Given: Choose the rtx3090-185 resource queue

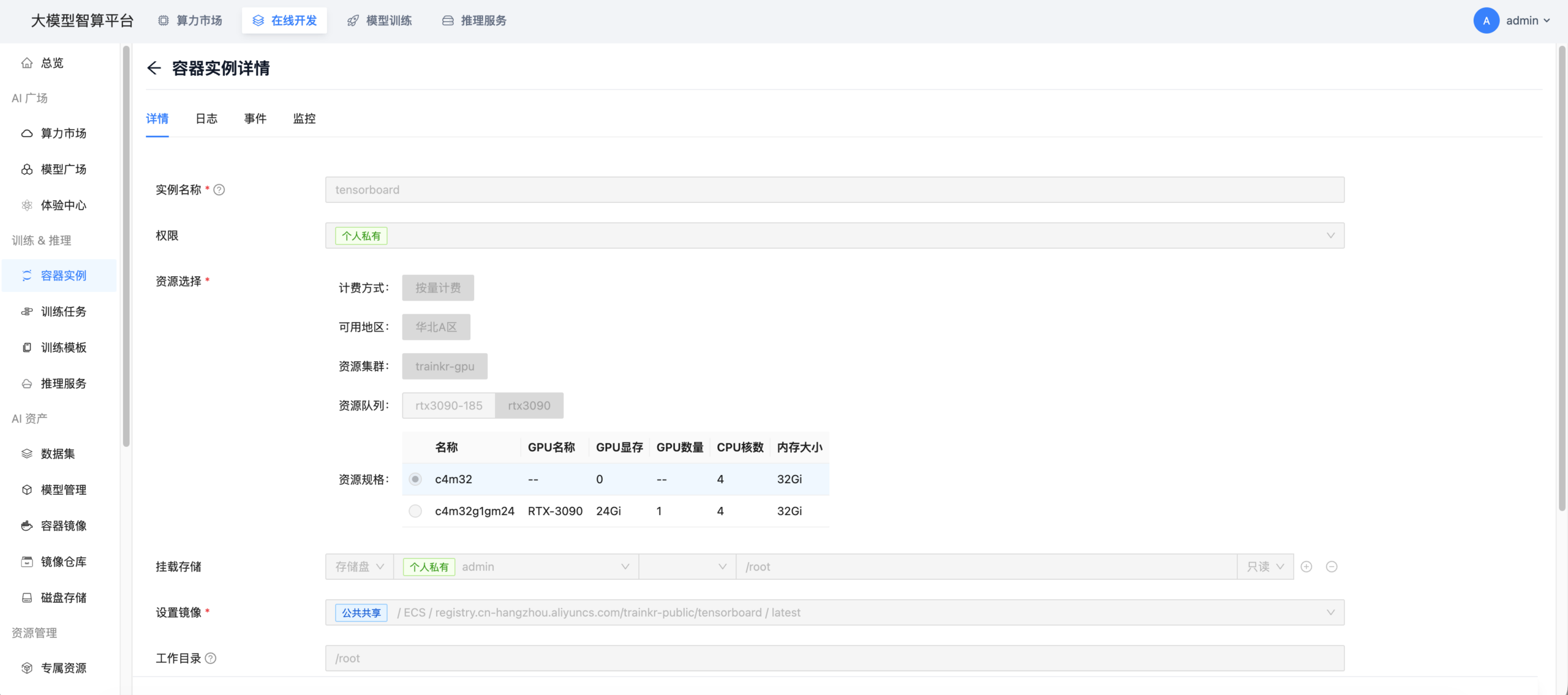Looking at the screenshot, I should 448,406.
